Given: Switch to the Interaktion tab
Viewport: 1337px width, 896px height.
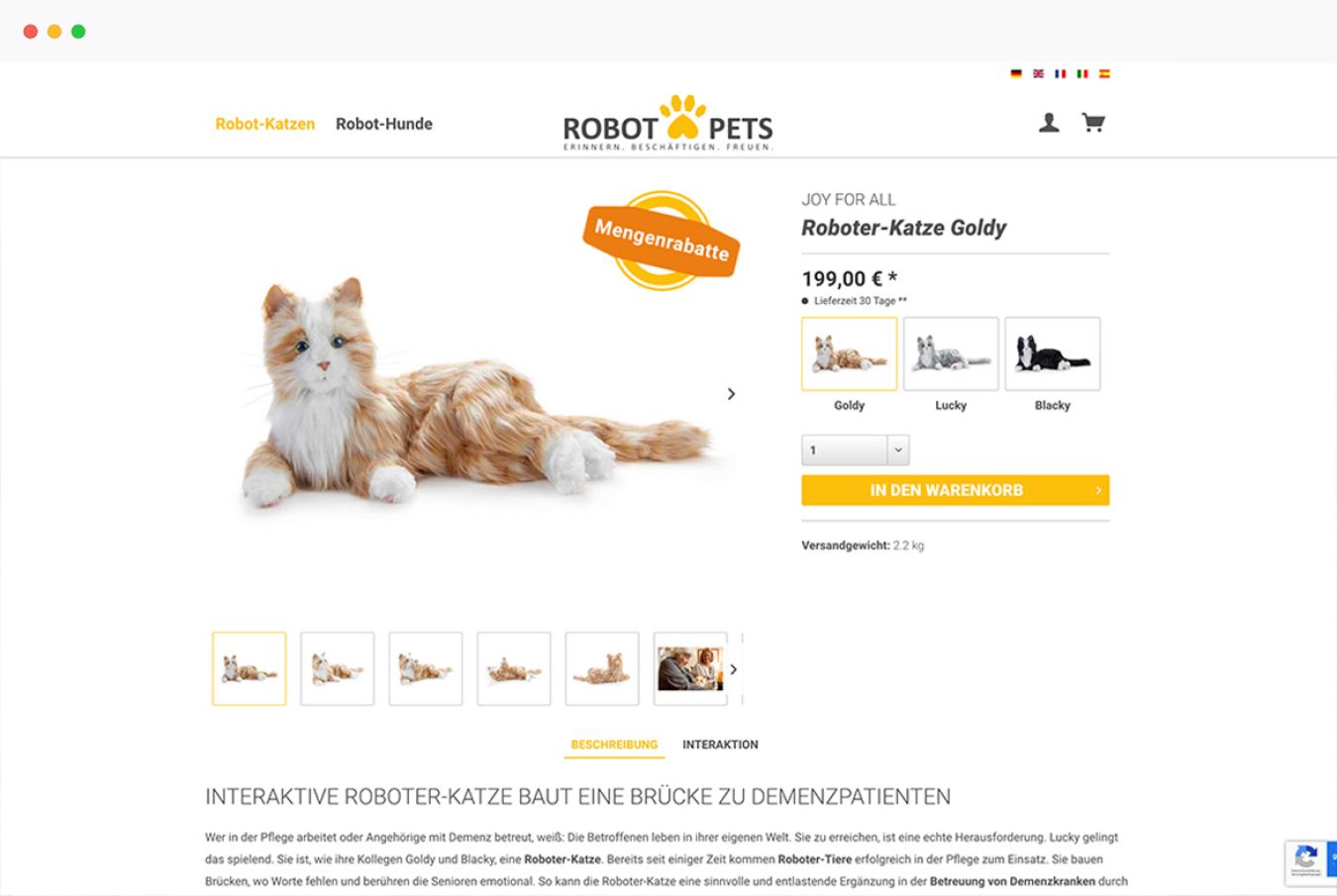Looking at the screenshot, I should [x=720, y=745].
